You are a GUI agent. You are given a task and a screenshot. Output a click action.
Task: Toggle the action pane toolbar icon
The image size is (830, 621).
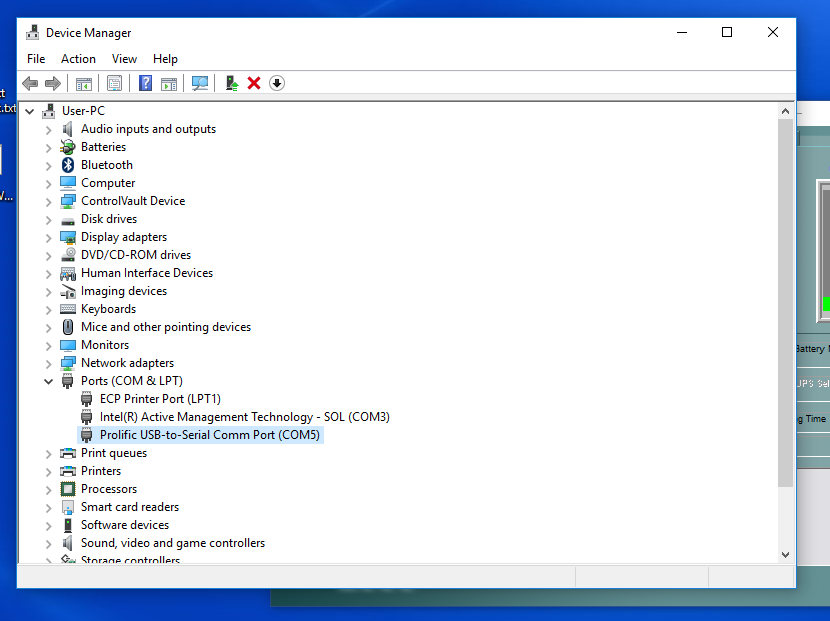tap(169, 83)
